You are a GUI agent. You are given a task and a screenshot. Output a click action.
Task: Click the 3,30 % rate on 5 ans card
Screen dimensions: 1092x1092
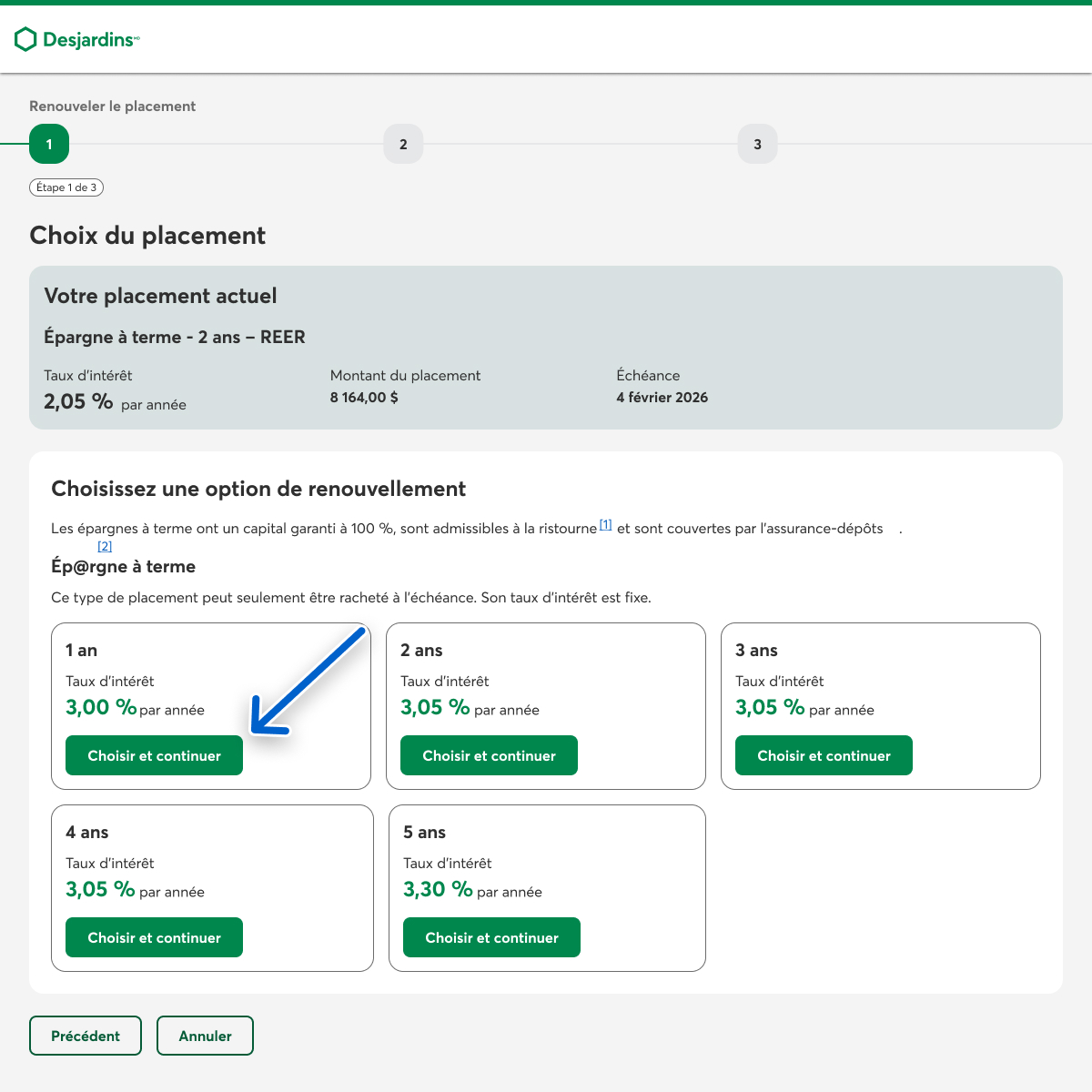coord(438,889)
